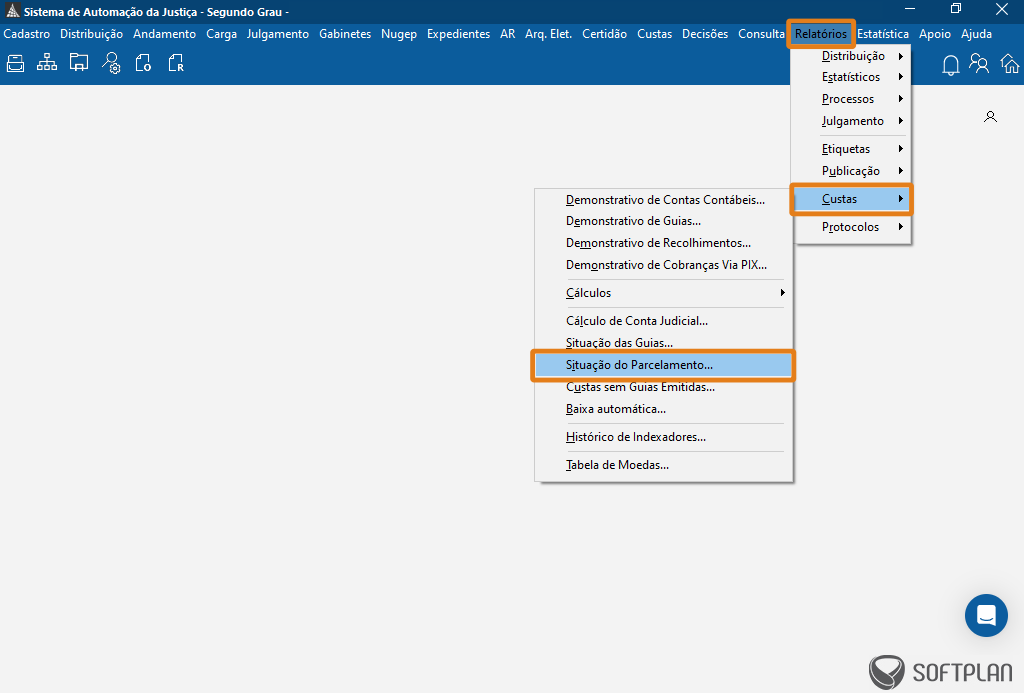
Task: Click the Carga menu
Action: tap(221, 34)
